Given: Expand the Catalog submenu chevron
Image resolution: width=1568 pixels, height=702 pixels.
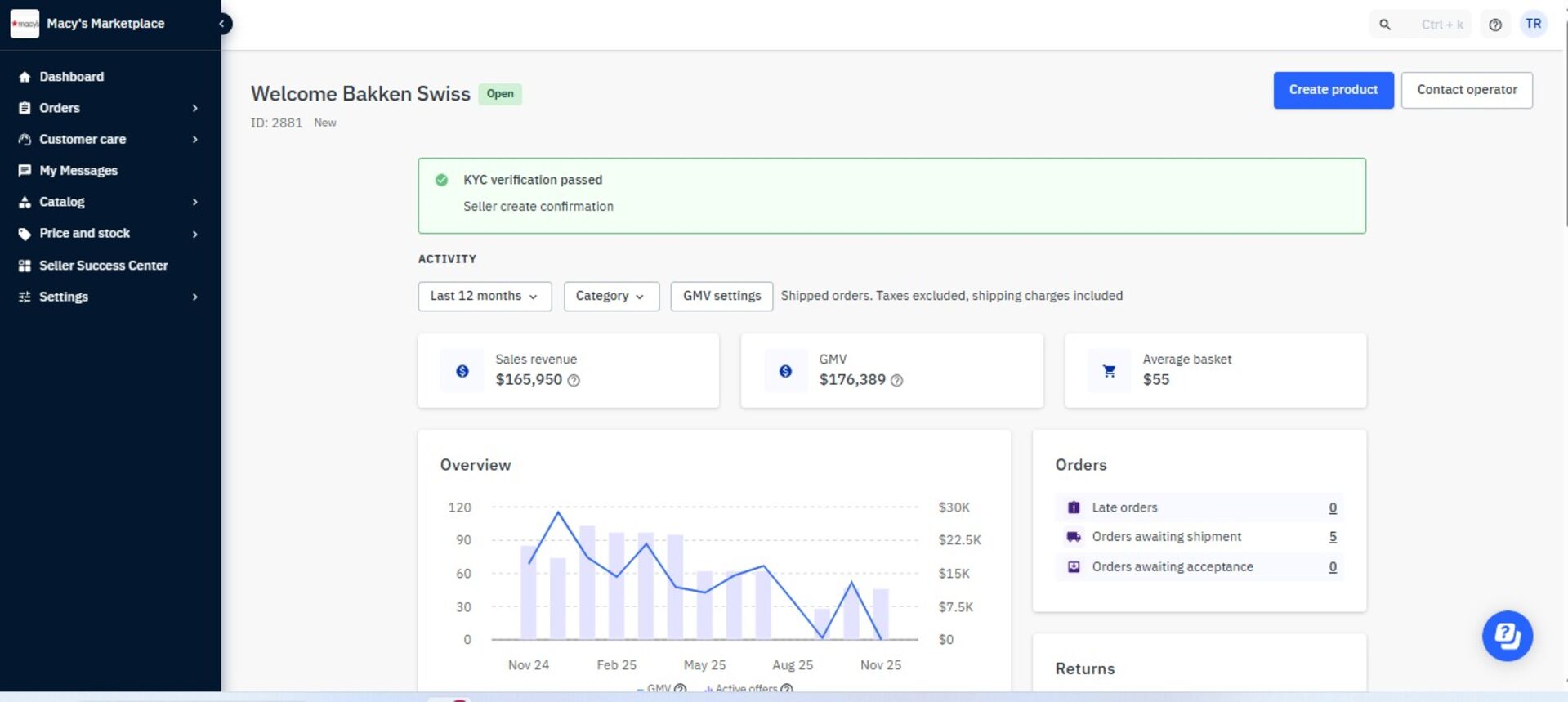Looking at the screenshot, I should [194, 202].
